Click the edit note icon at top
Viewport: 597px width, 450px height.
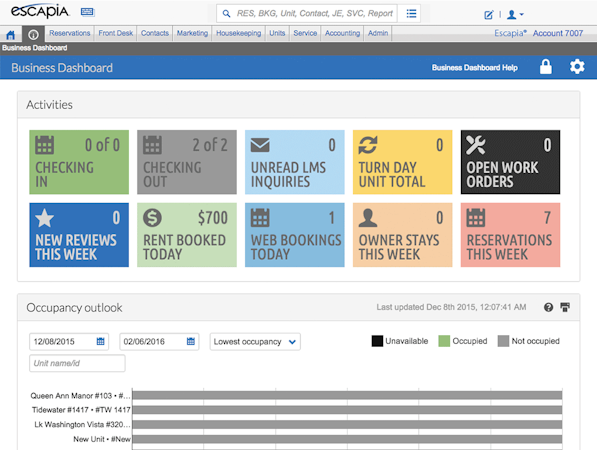pos(488,15)
